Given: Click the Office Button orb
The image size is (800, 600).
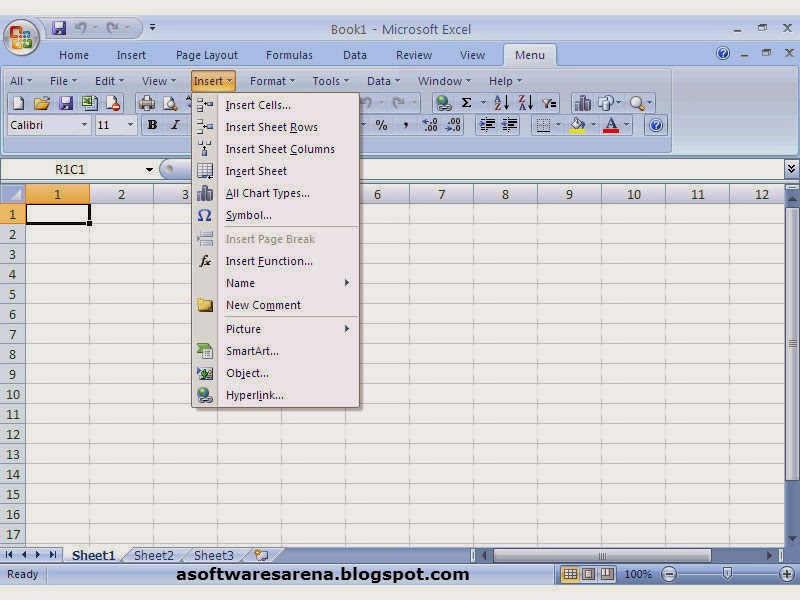Looking at the screenshot, I should click(x=21, y=37).
